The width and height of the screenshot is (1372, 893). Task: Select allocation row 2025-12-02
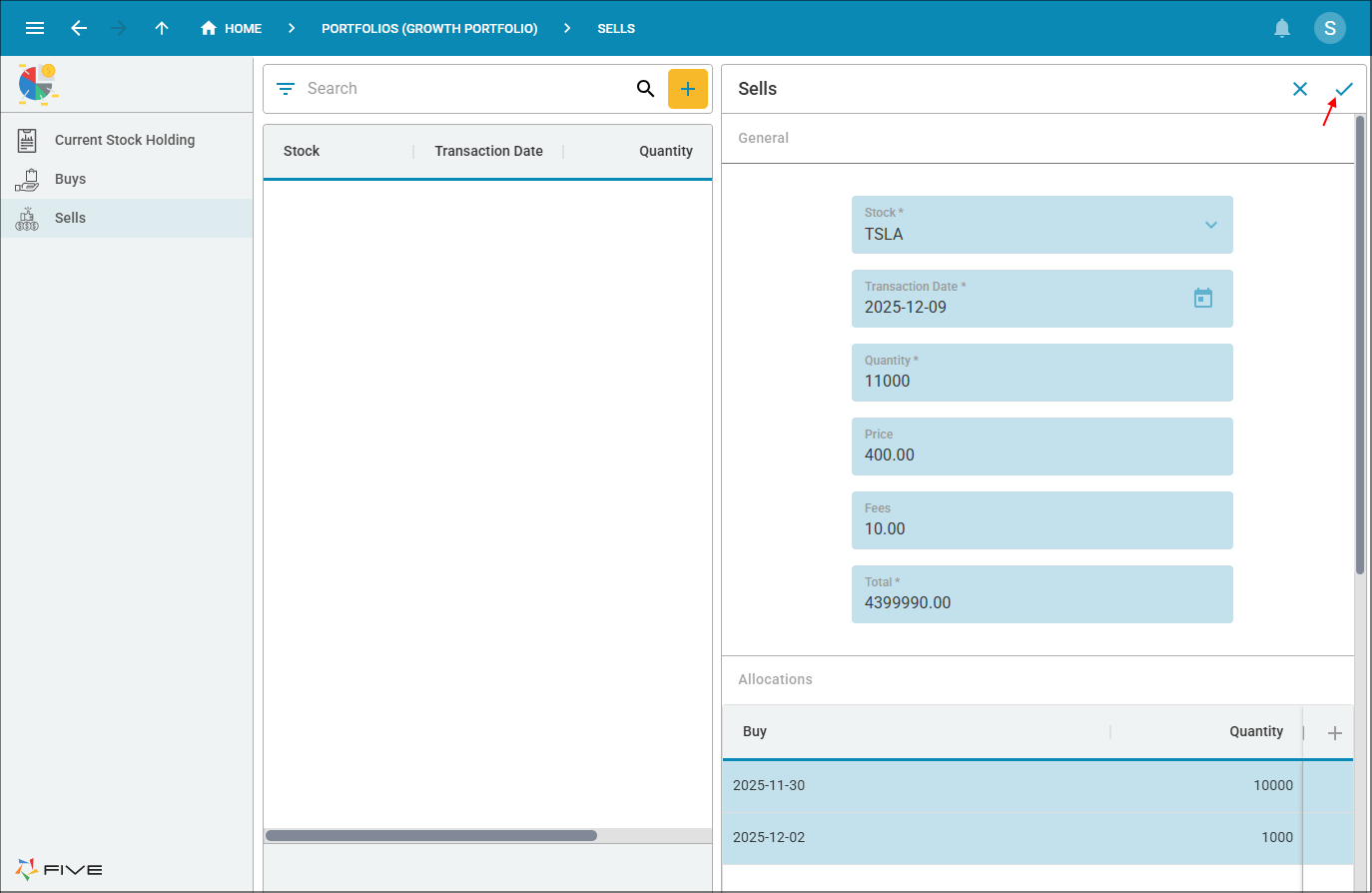[1037, 837]
